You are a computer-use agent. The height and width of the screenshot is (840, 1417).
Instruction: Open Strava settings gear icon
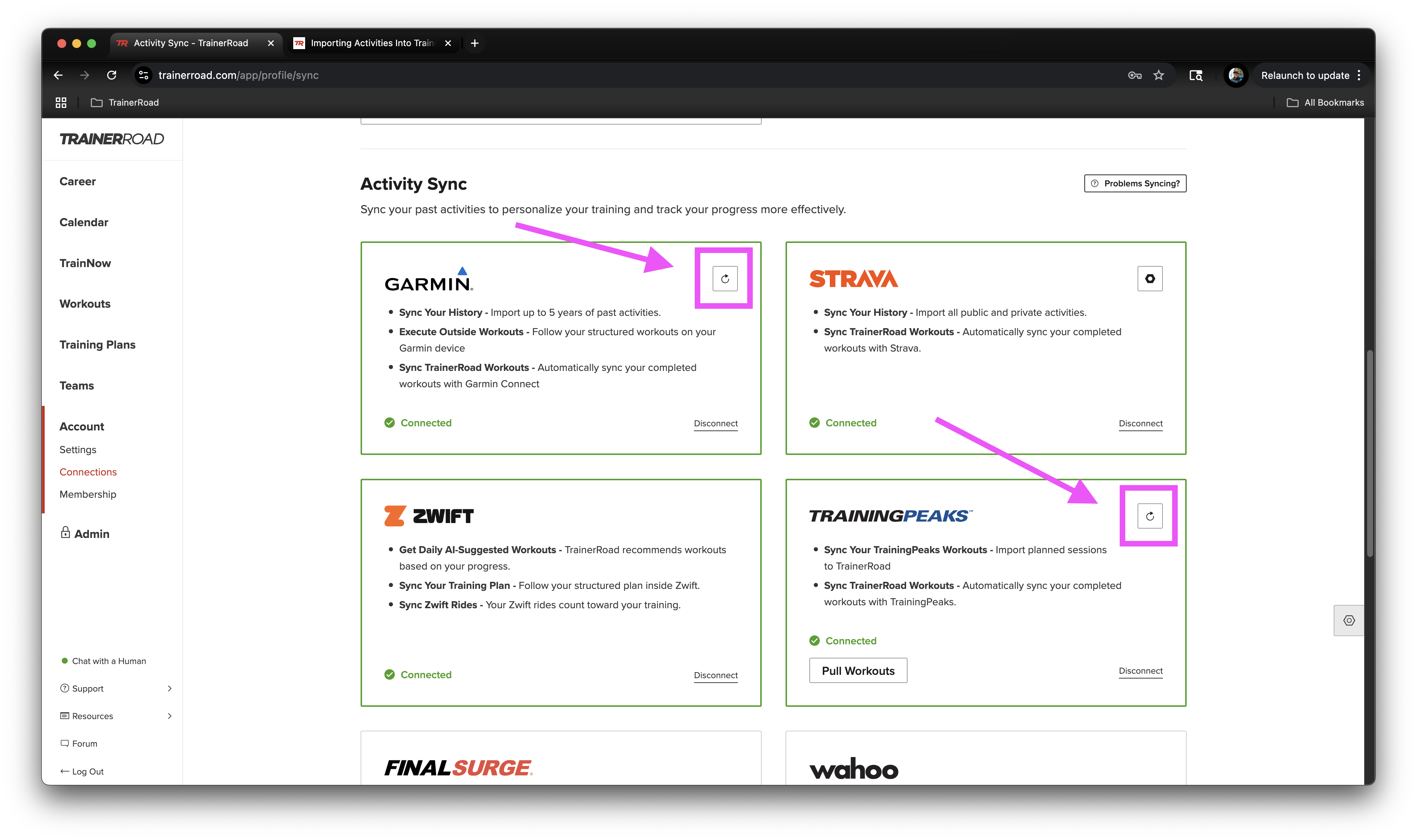tap(1149, 279)
